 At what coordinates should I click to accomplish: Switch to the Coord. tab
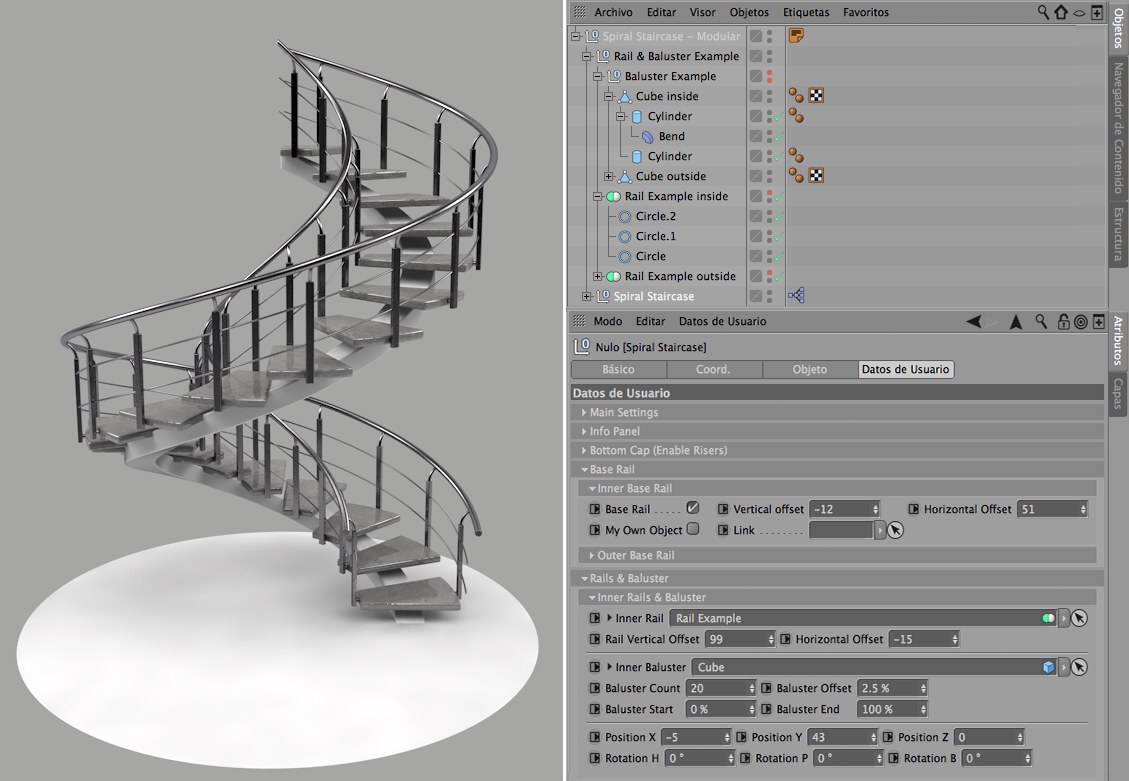pyautogui.click(x=713, y=369)
